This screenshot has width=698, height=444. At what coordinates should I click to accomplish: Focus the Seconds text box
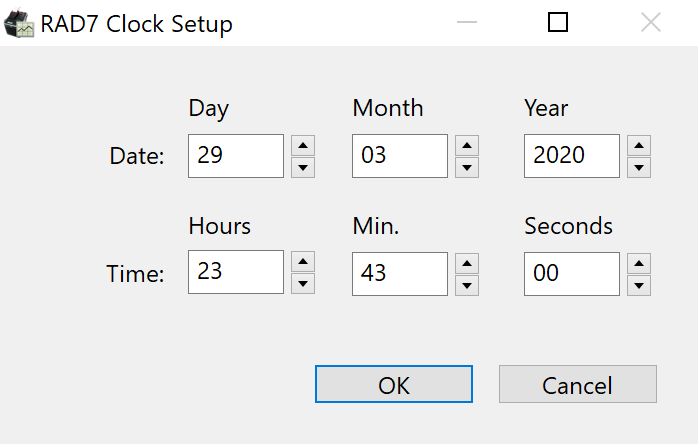tap(572, 273)
